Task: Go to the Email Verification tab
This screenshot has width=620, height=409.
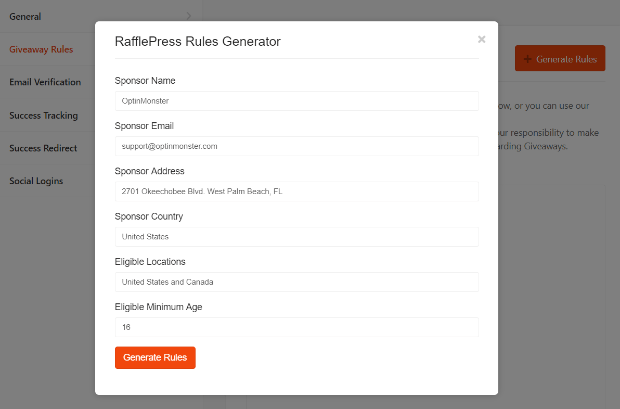Action: [45, 82]
